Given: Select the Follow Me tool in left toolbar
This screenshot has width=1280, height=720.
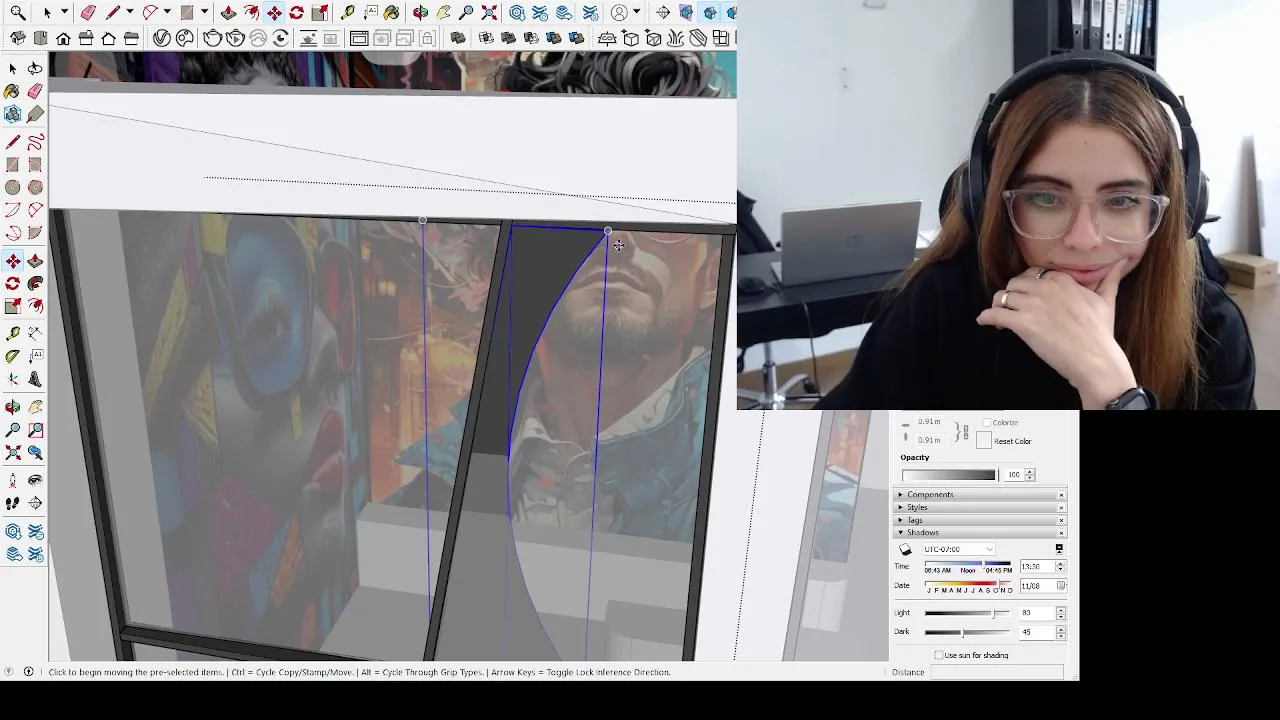Looking at the screenshot, I should point(35,282).
